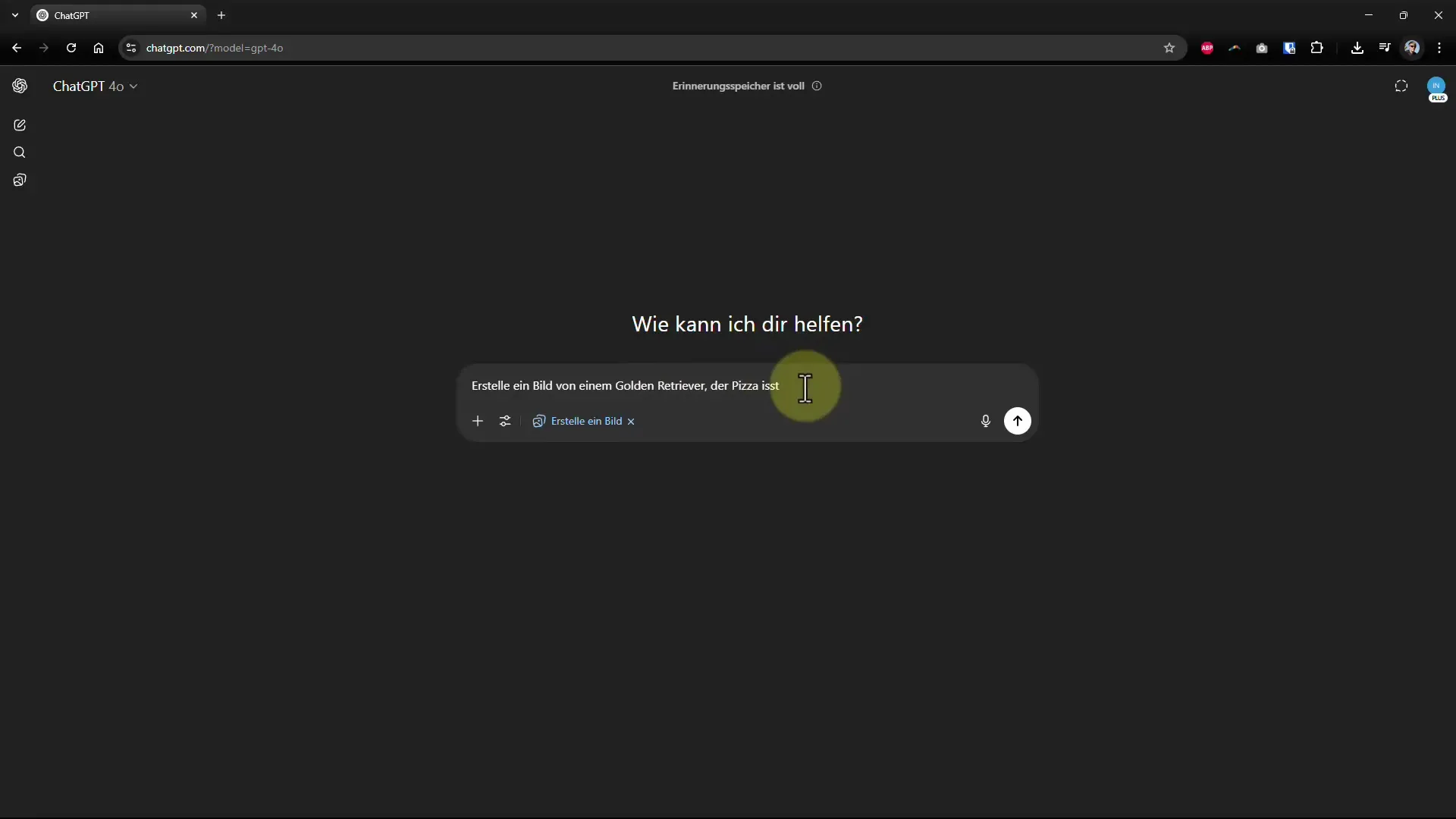Open the ABP adblock extension icon
This screenshot has height=819, width=1456.
1207,48
